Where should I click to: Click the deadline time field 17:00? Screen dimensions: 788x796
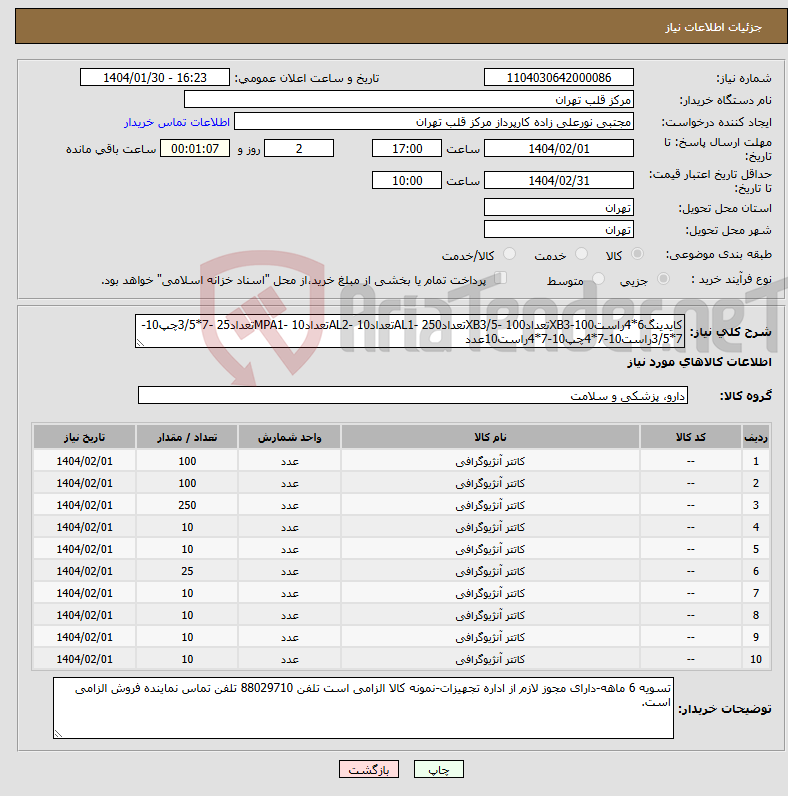(407, 149)
